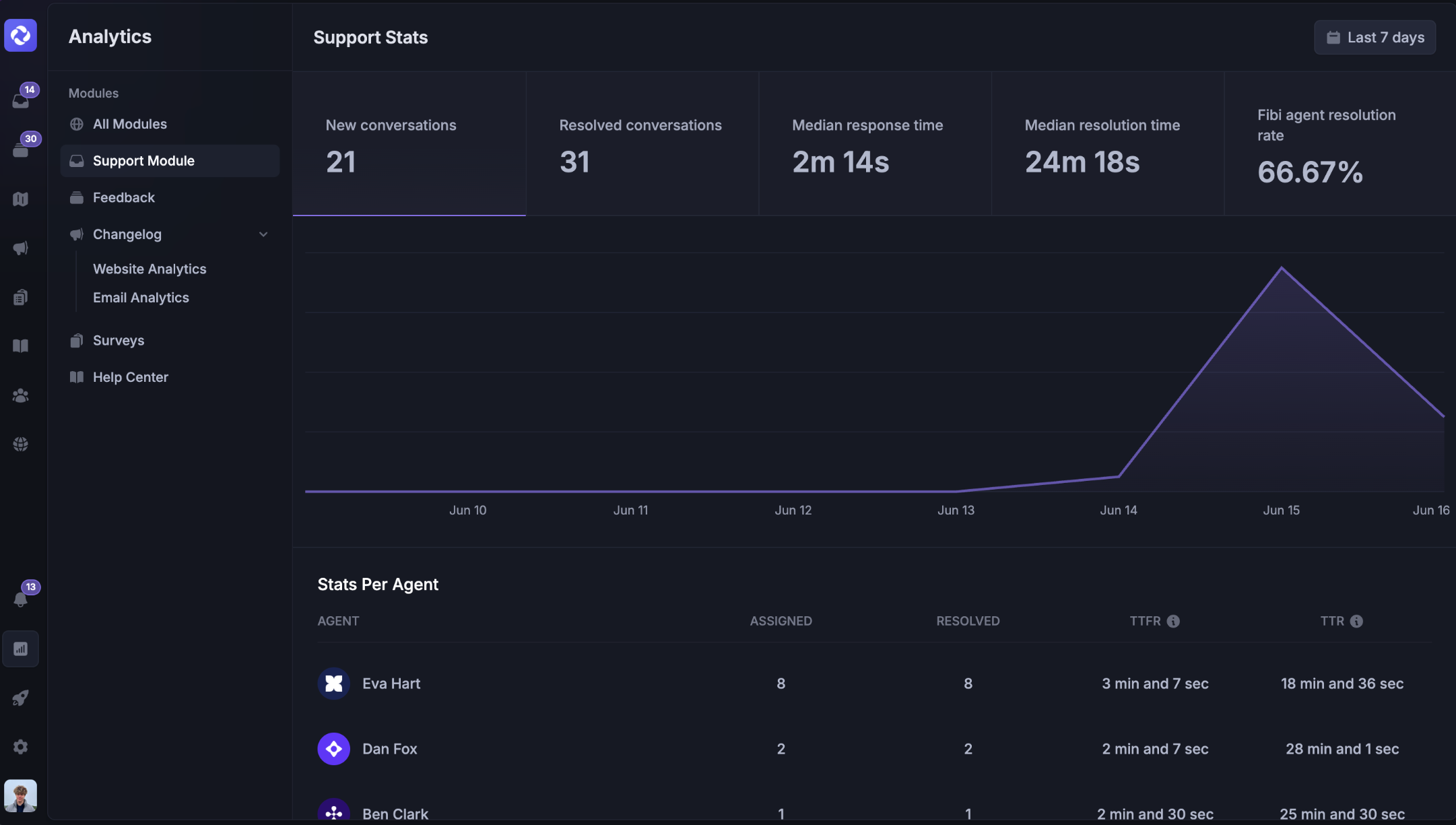Viewport: 1456px width, 825px height.
Task: Open settings gear in left rail
Action: pyautogui.click(x=20, y=747)
